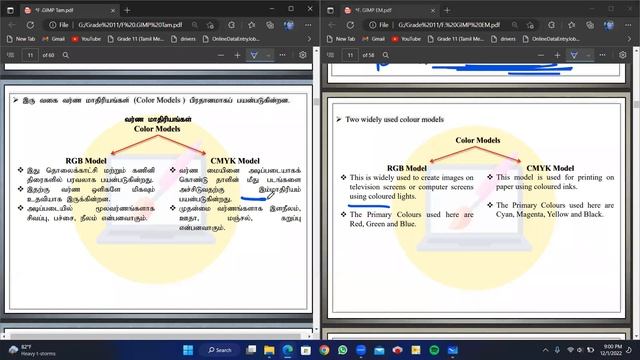Add page to favorites in left browser

click(x=211, y=25)
